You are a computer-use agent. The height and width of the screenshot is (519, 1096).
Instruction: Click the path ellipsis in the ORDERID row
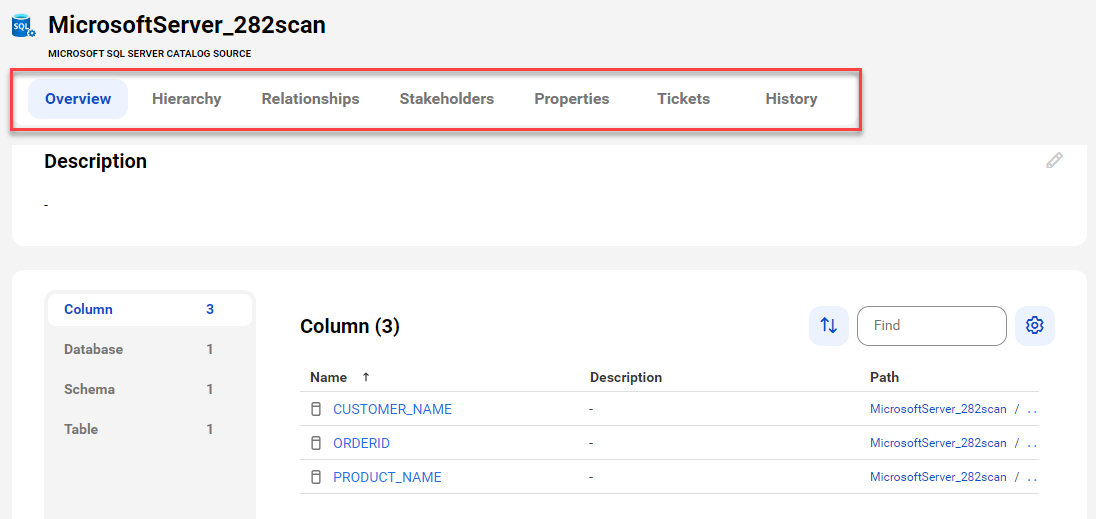click(1031, 443)
